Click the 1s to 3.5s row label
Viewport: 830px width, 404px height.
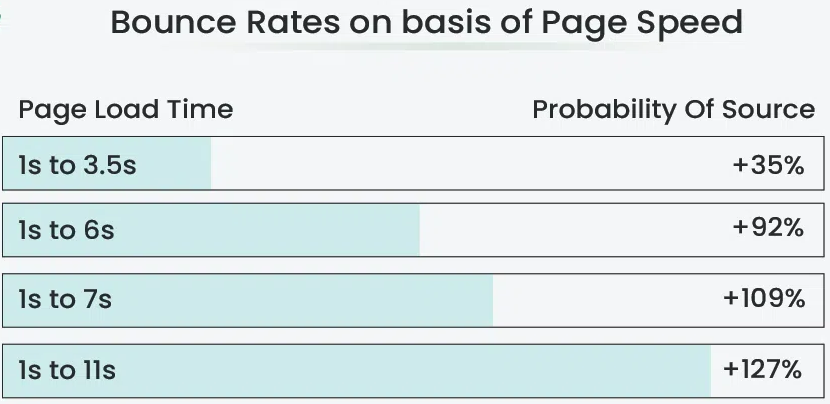(x=77, y=165)
